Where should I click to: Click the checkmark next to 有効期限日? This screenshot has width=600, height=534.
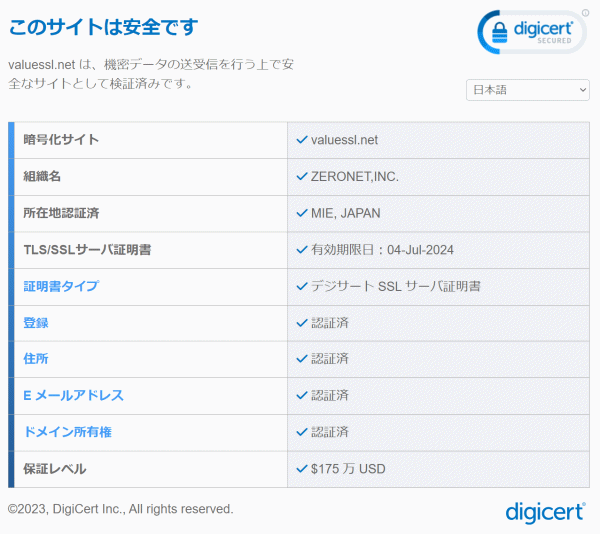302,250
